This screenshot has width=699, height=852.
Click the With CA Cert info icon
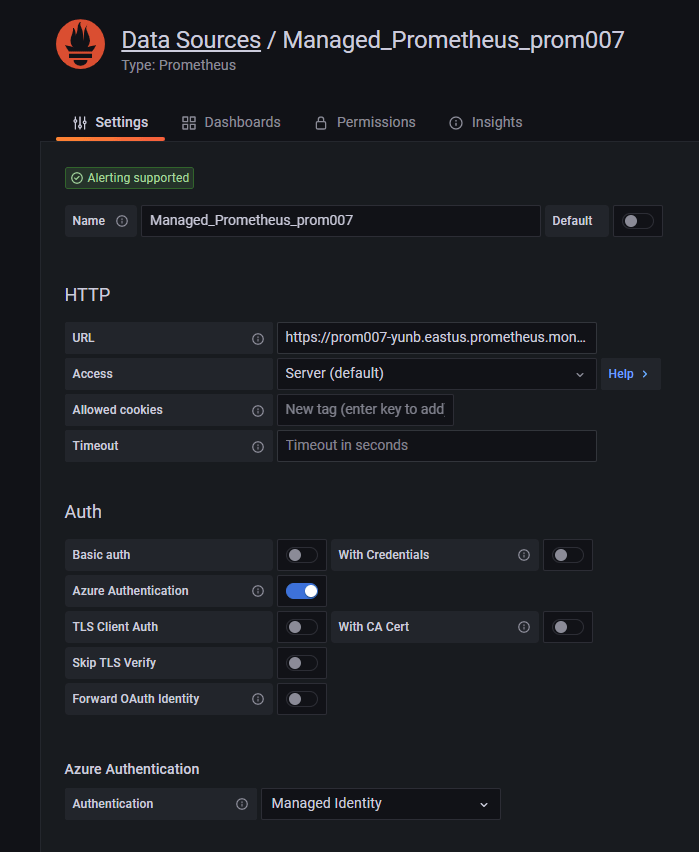(x=524, y=627)
